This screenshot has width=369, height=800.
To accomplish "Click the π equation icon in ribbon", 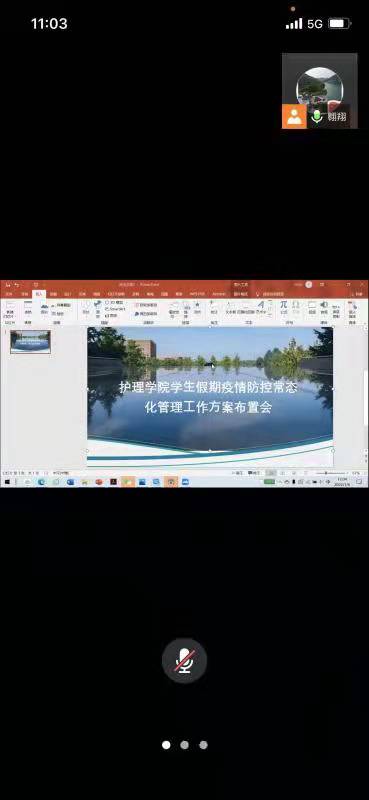I will 283,305.
